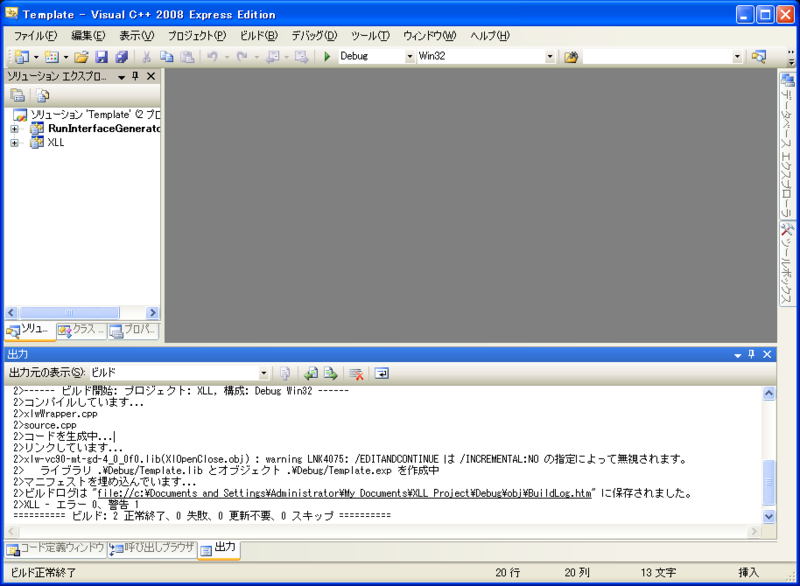Open the プロジェクト(P) menu
The width and height of the screenshot is (800, 586).
click(197, 36)
